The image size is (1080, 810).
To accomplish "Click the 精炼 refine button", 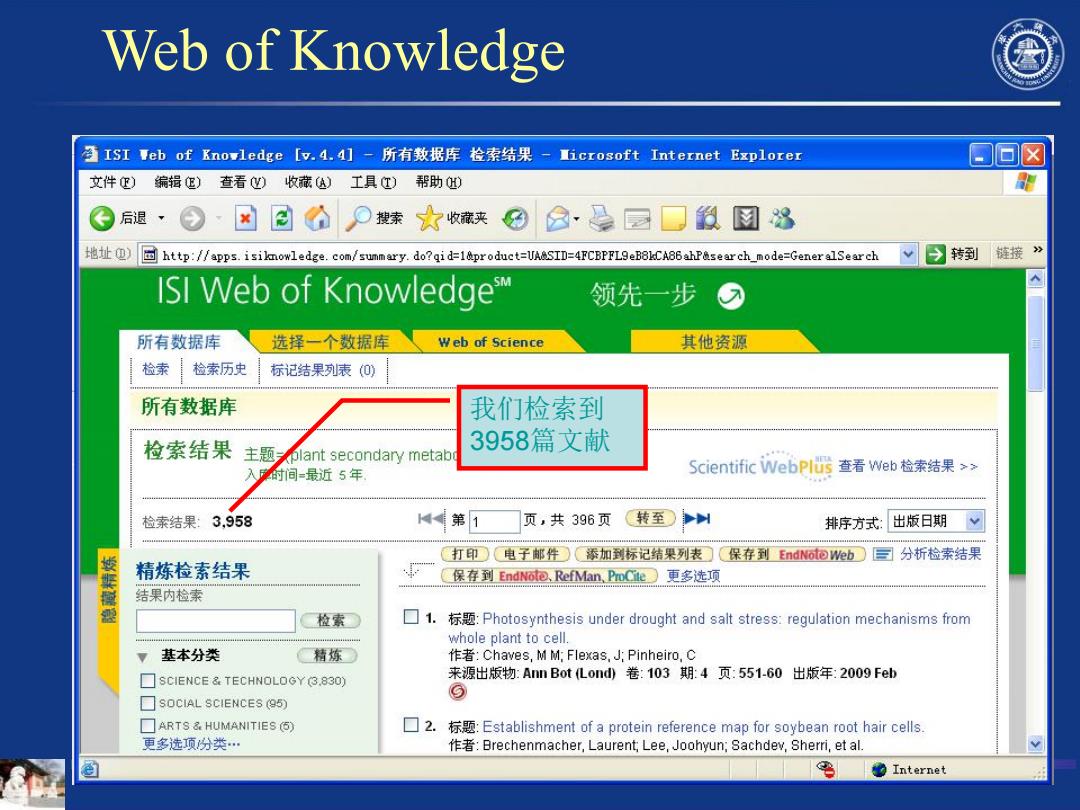I will coord(328,655).
